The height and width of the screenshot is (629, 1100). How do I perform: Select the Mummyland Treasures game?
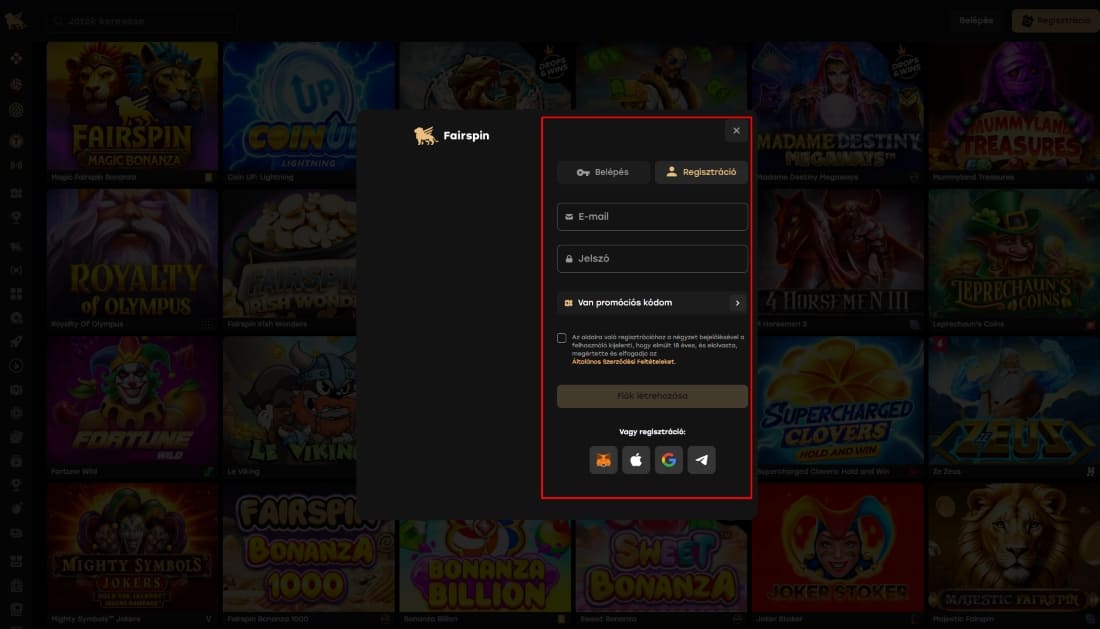point(1014,107)
